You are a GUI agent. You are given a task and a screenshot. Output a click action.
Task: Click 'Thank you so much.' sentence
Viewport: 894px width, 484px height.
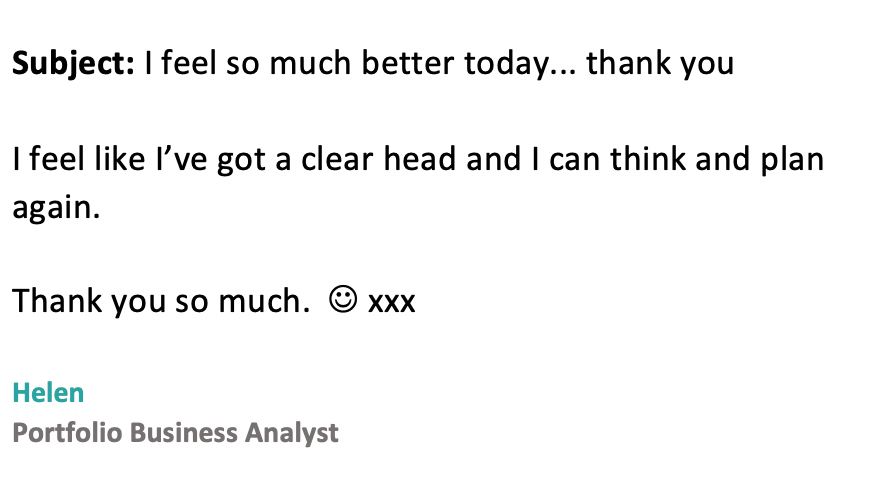coord(161,301)
